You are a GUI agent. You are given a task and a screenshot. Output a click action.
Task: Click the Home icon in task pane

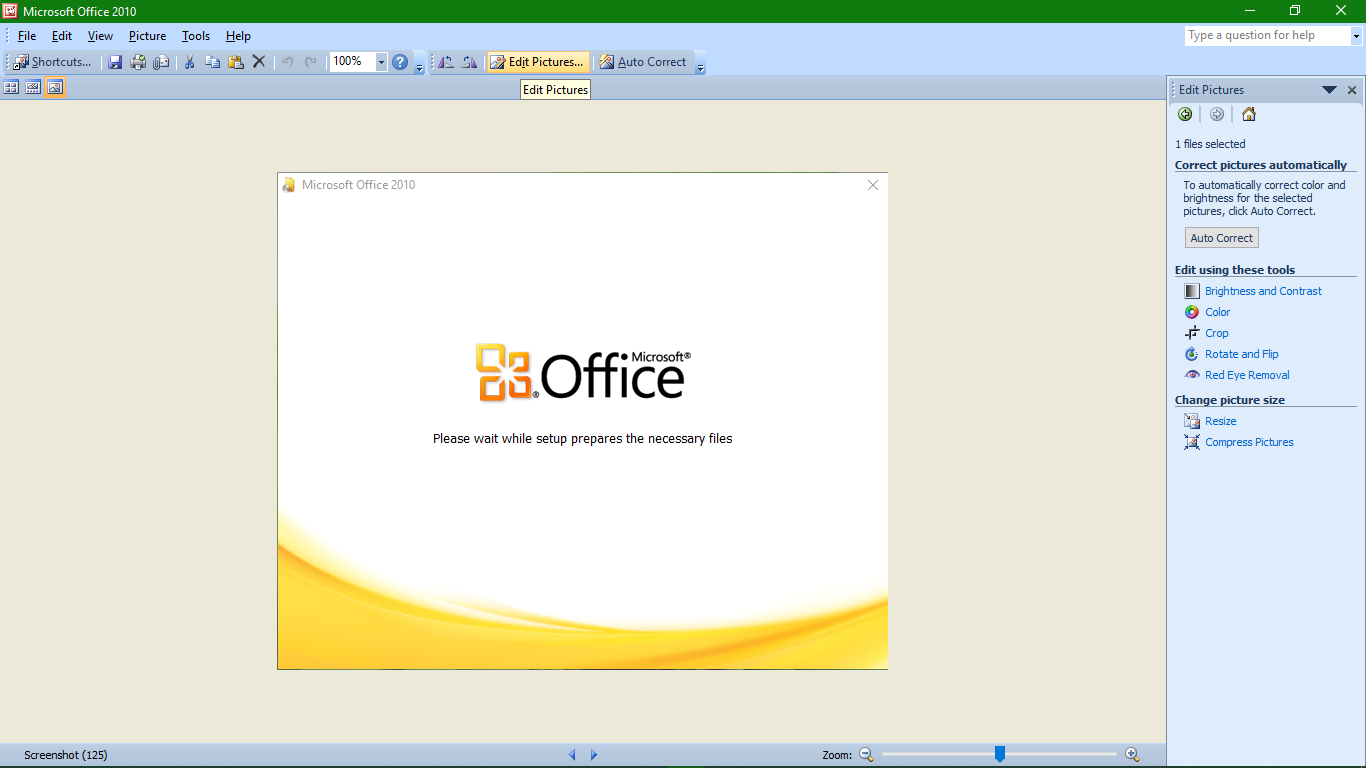click(x=1249, y=114)
